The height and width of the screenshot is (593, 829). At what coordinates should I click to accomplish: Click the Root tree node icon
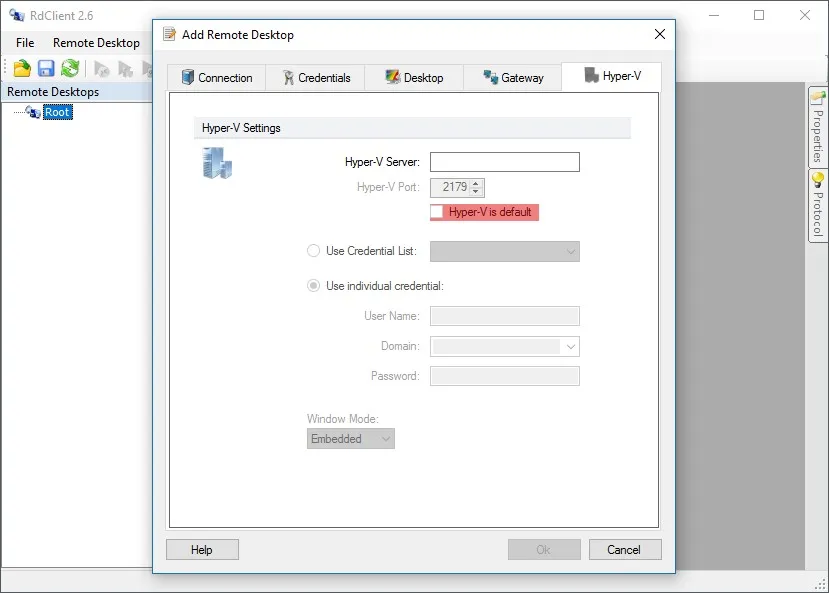click(33, 112)
